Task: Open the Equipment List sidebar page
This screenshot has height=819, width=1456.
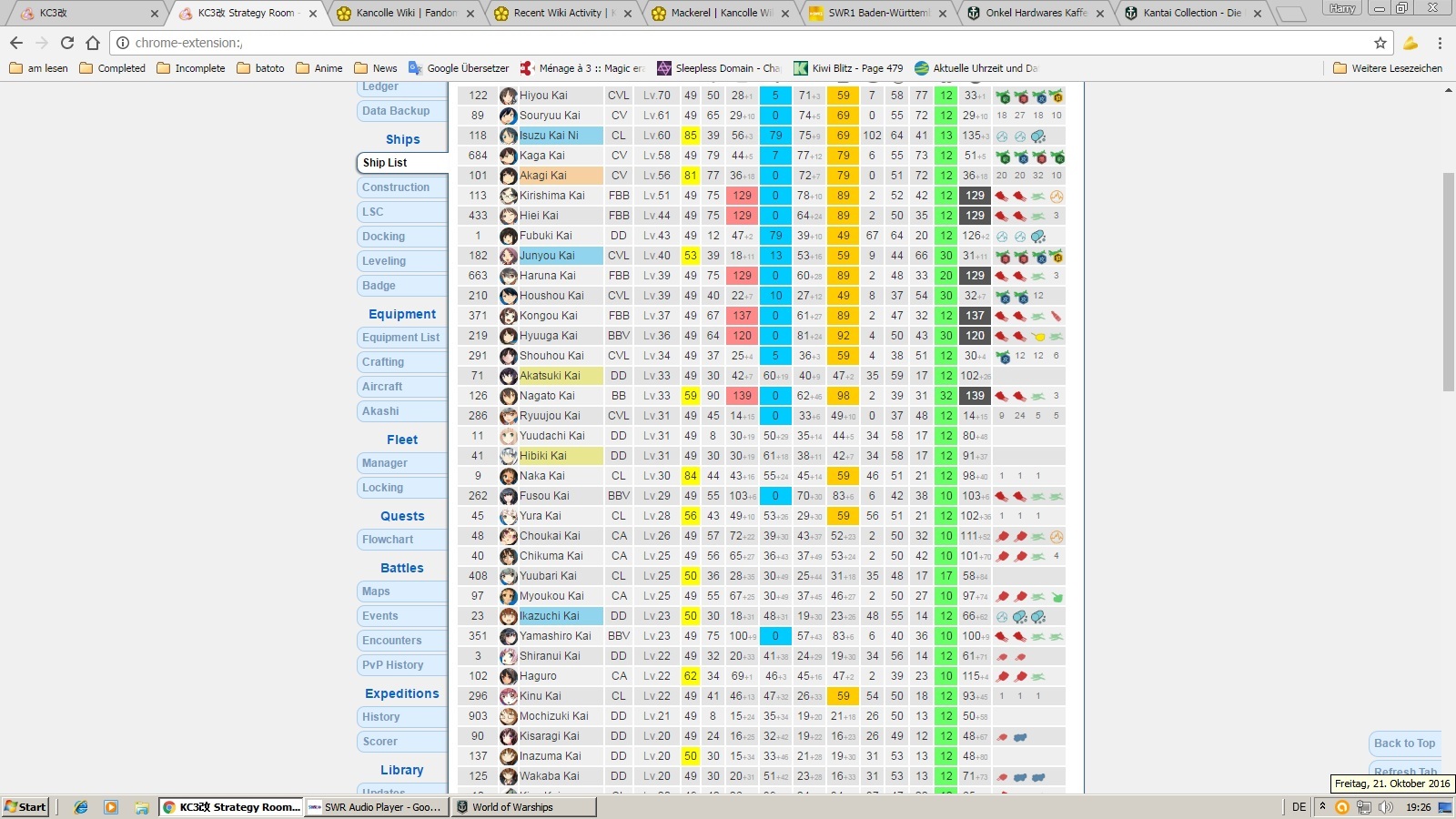Action: point(400,338)
